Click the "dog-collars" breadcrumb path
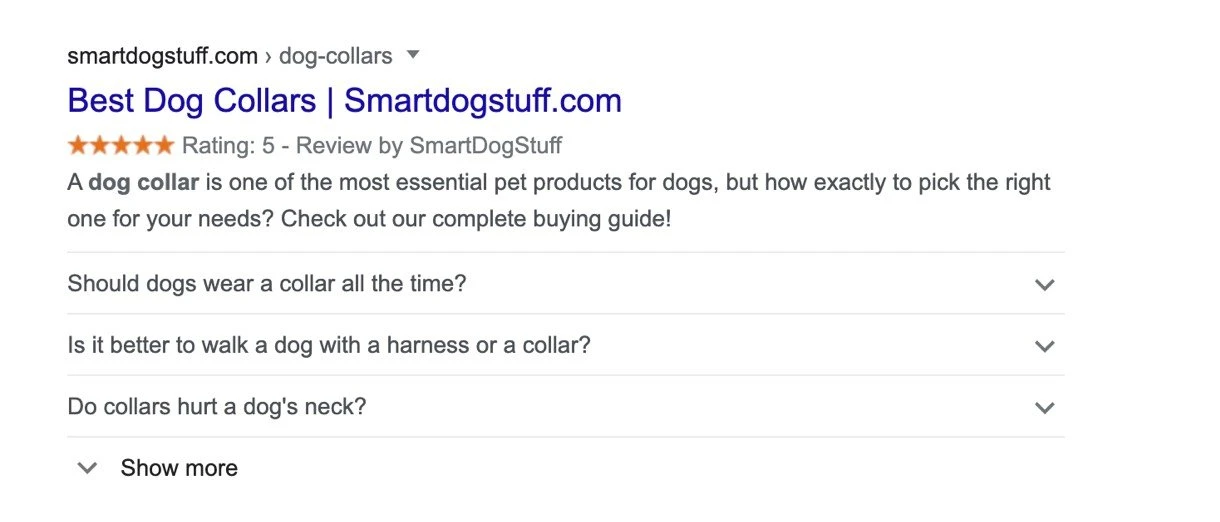 [x=335, y=56]
